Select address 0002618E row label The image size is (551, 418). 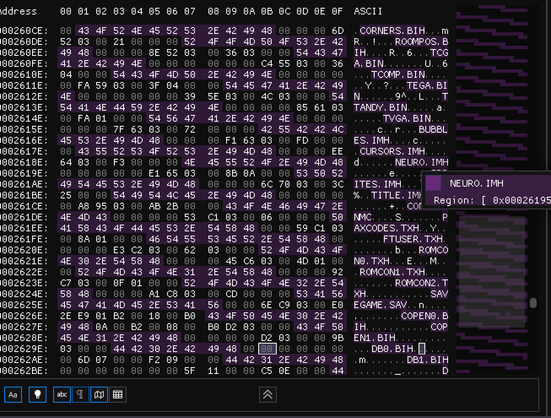click(x=24, y=162)
